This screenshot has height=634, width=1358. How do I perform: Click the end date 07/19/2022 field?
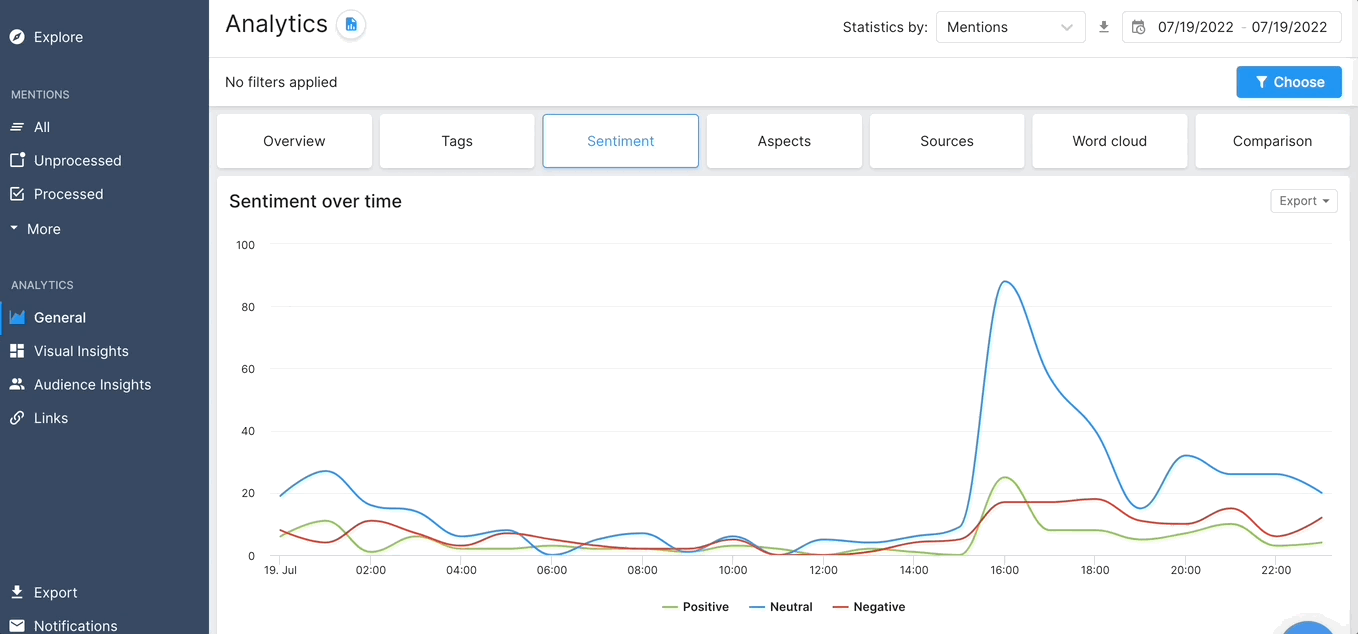tap(1289, 27)
